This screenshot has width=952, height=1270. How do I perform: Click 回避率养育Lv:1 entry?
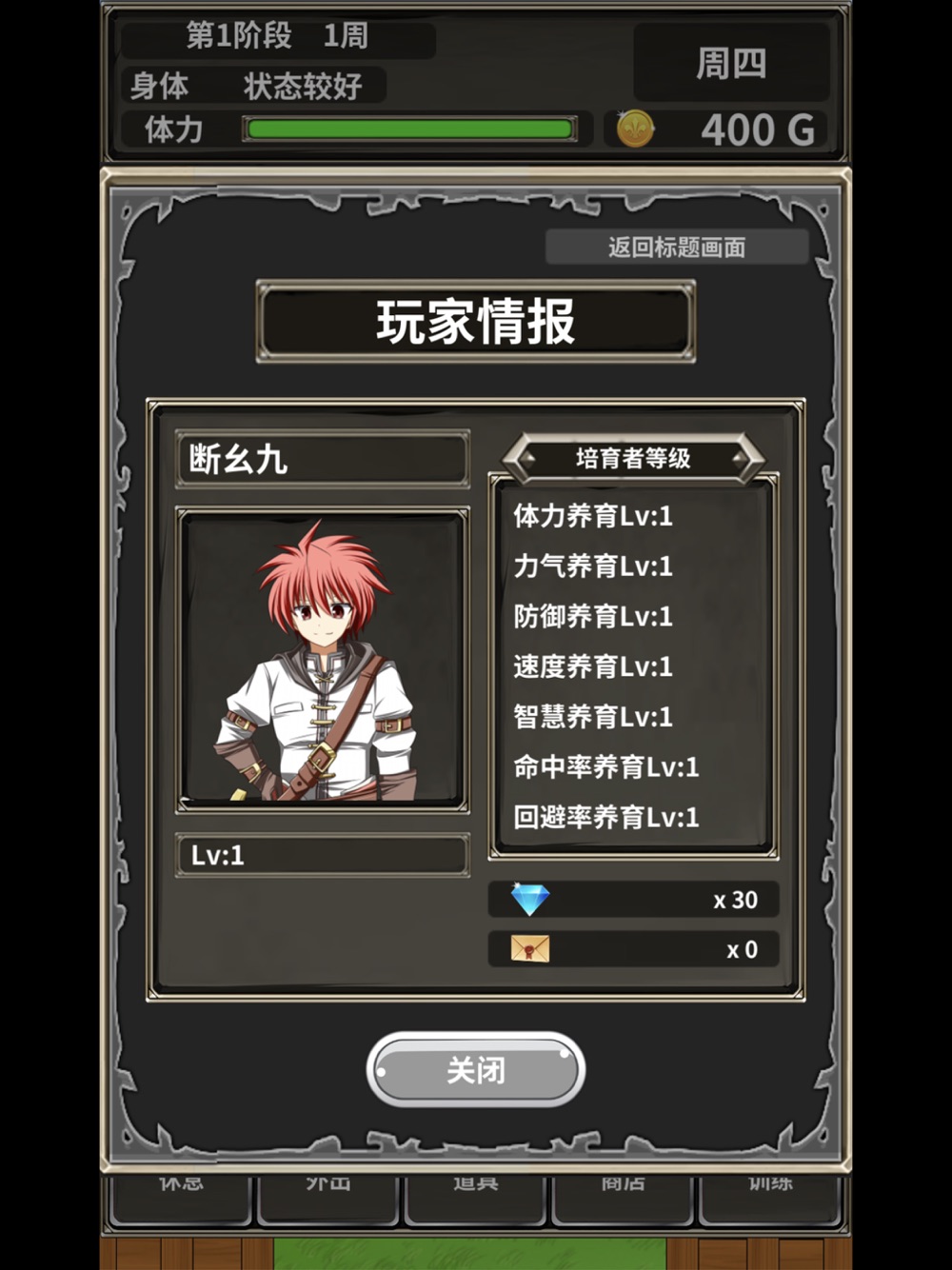[x=606, y=817]
